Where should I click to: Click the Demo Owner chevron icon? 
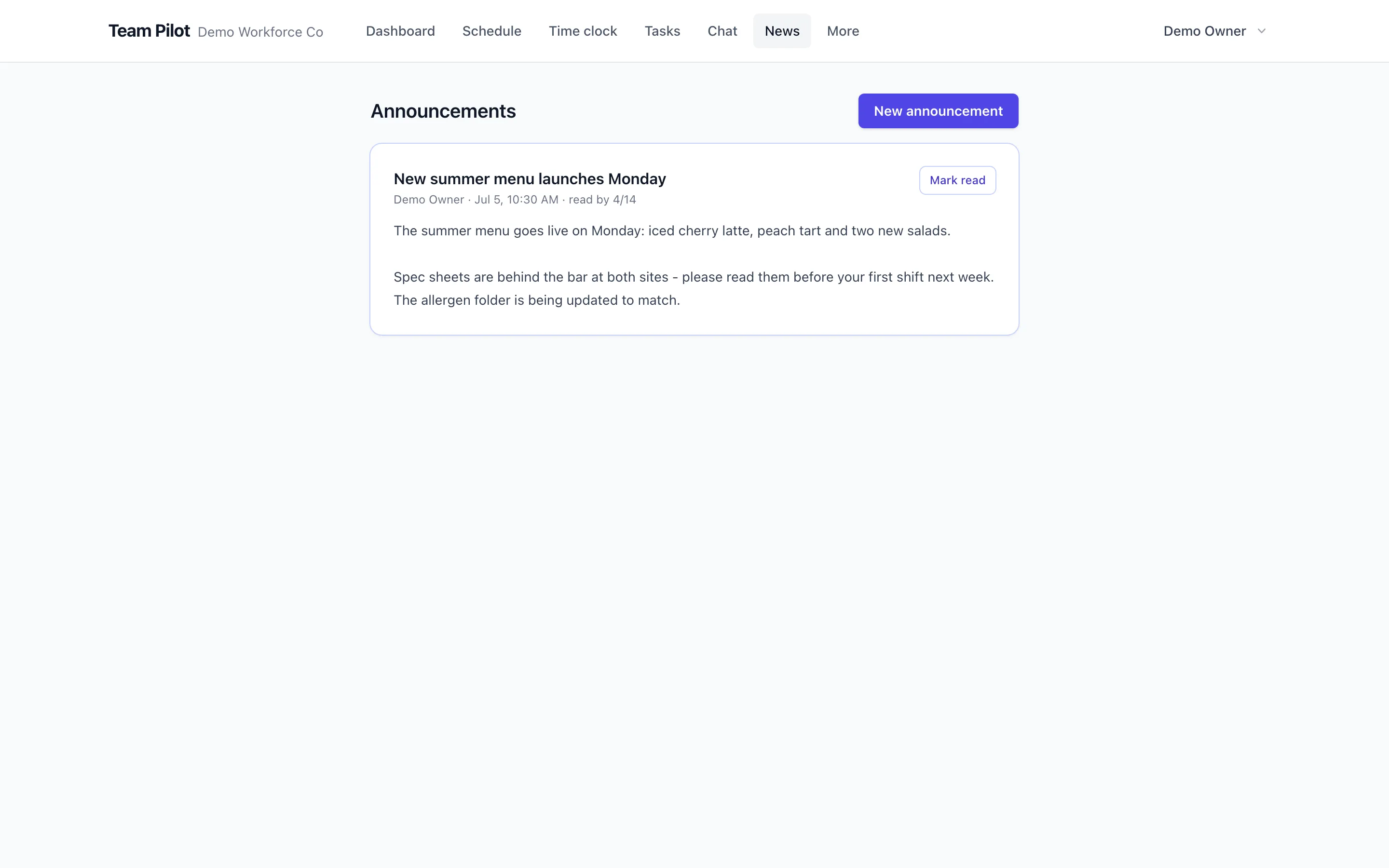click(1261, 31)
